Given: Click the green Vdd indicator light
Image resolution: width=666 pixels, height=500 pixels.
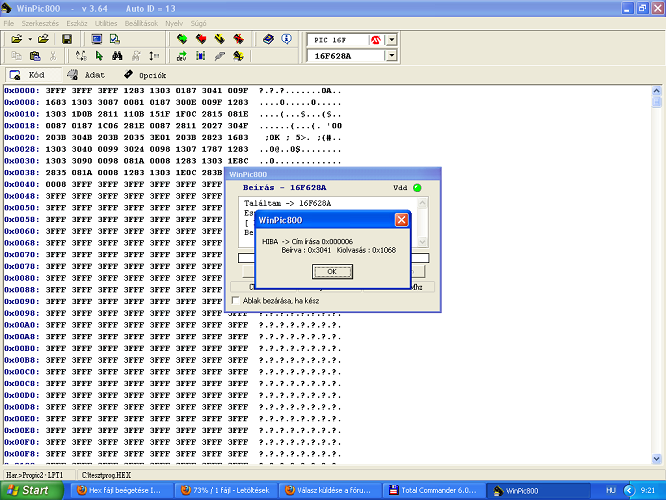Looking at the screenshot, I should click(x=417, y=188).
